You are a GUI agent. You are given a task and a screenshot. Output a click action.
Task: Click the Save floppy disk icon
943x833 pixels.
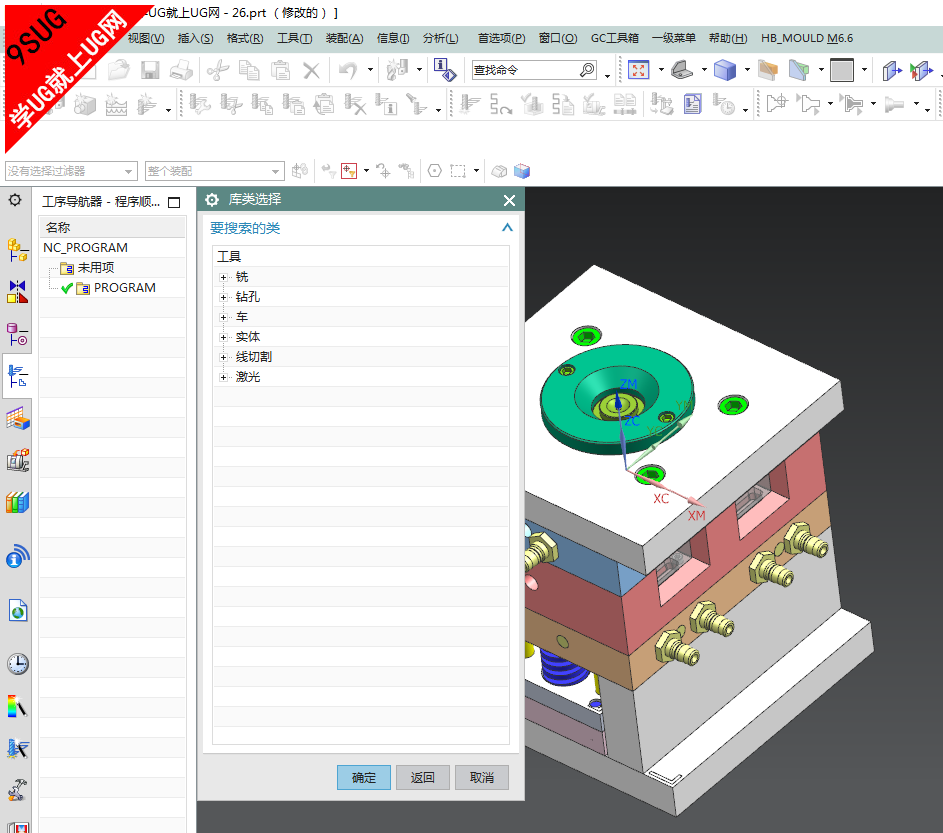(x=150, y=70)
